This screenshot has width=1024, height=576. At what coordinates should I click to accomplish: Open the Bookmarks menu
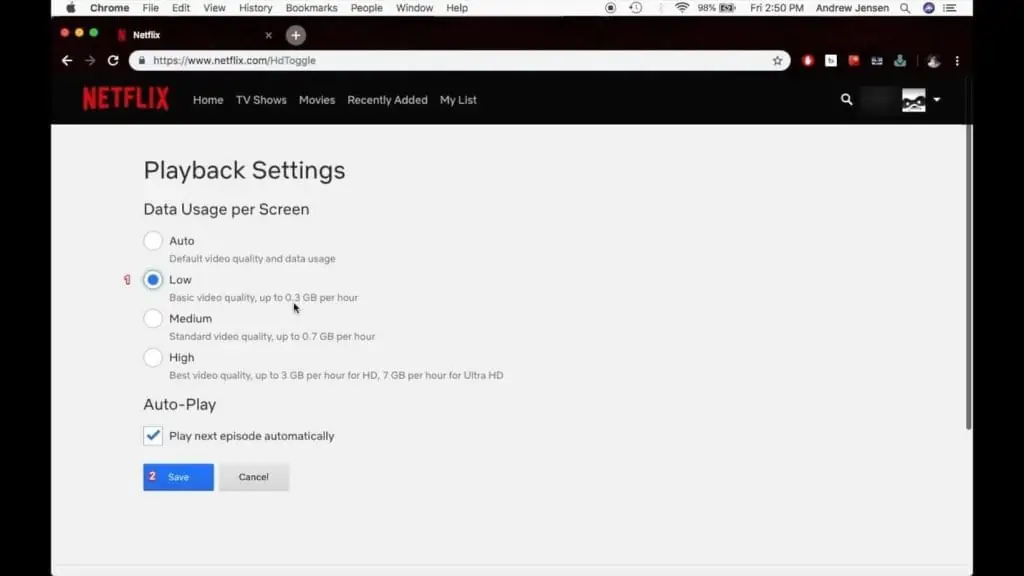tap(311, 8)
